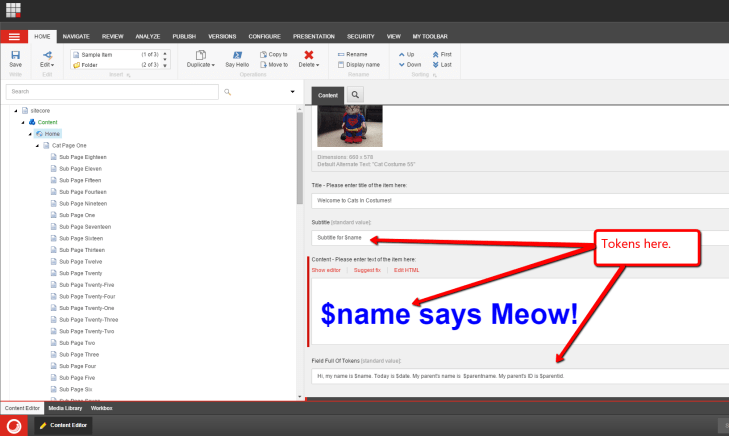
Task: Click the magnifier search tab icon beside Content
Action: coord(356,94)
